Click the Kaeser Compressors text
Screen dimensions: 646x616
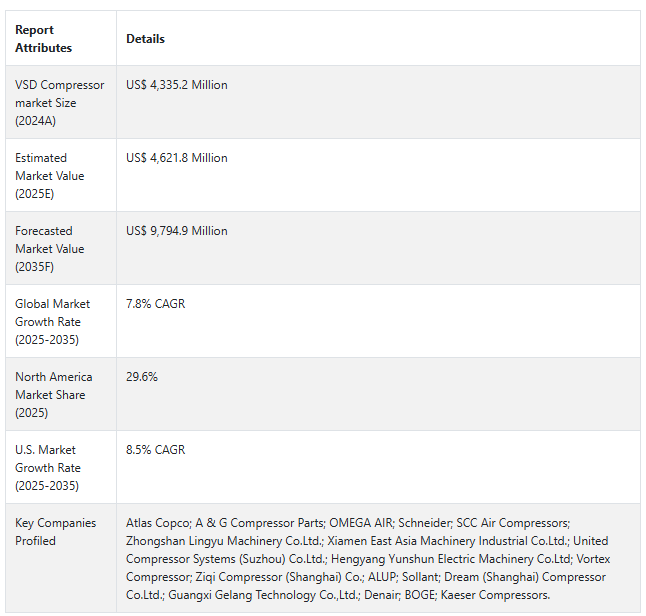495,595
